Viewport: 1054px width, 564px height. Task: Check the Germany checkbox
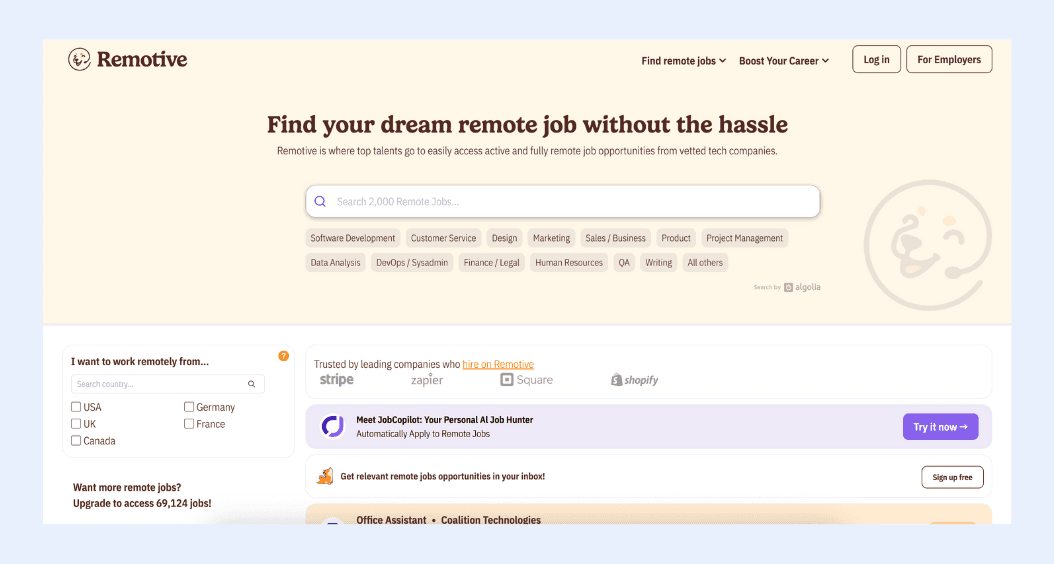(x=189, y=407)
